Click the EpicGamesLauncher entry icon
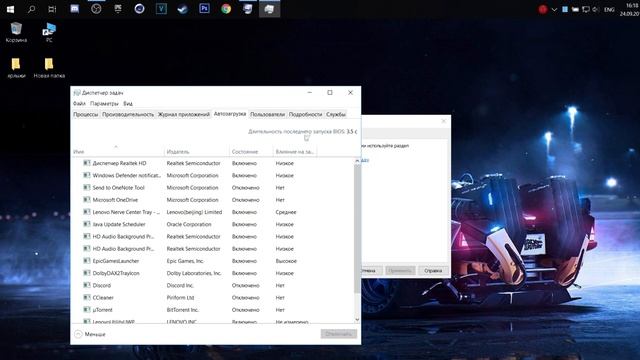The image size is (640, 360). click(87, 260)
